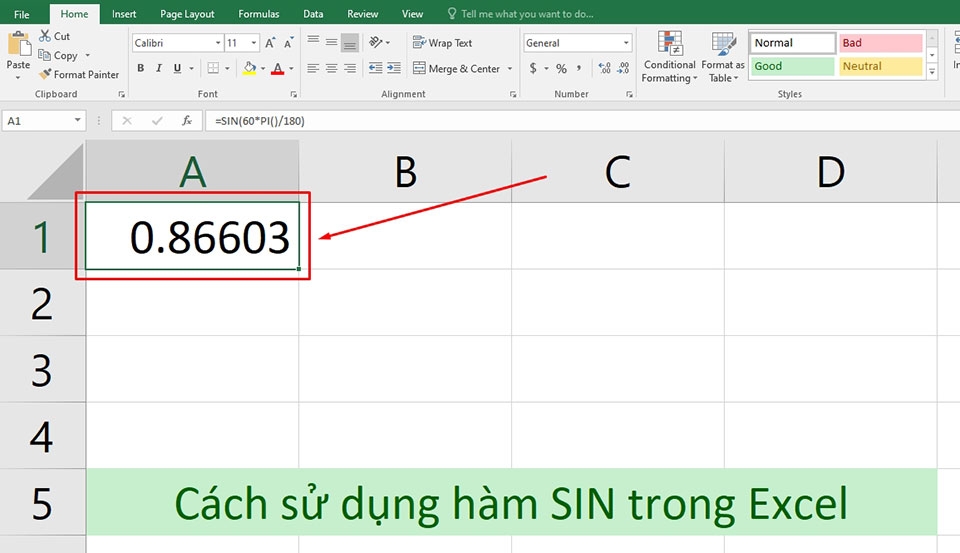
Task: Click Merge & Center button
Action: 456,69
